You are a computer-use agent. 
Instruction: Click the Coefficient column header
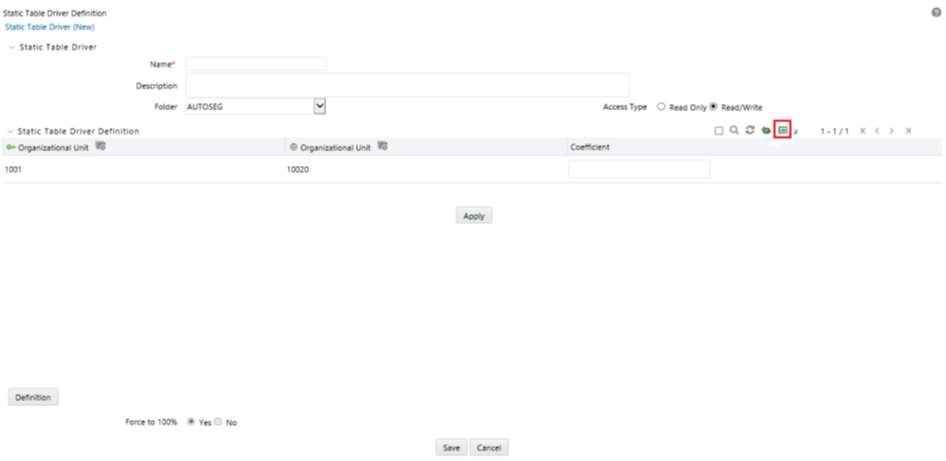point(589,147)
